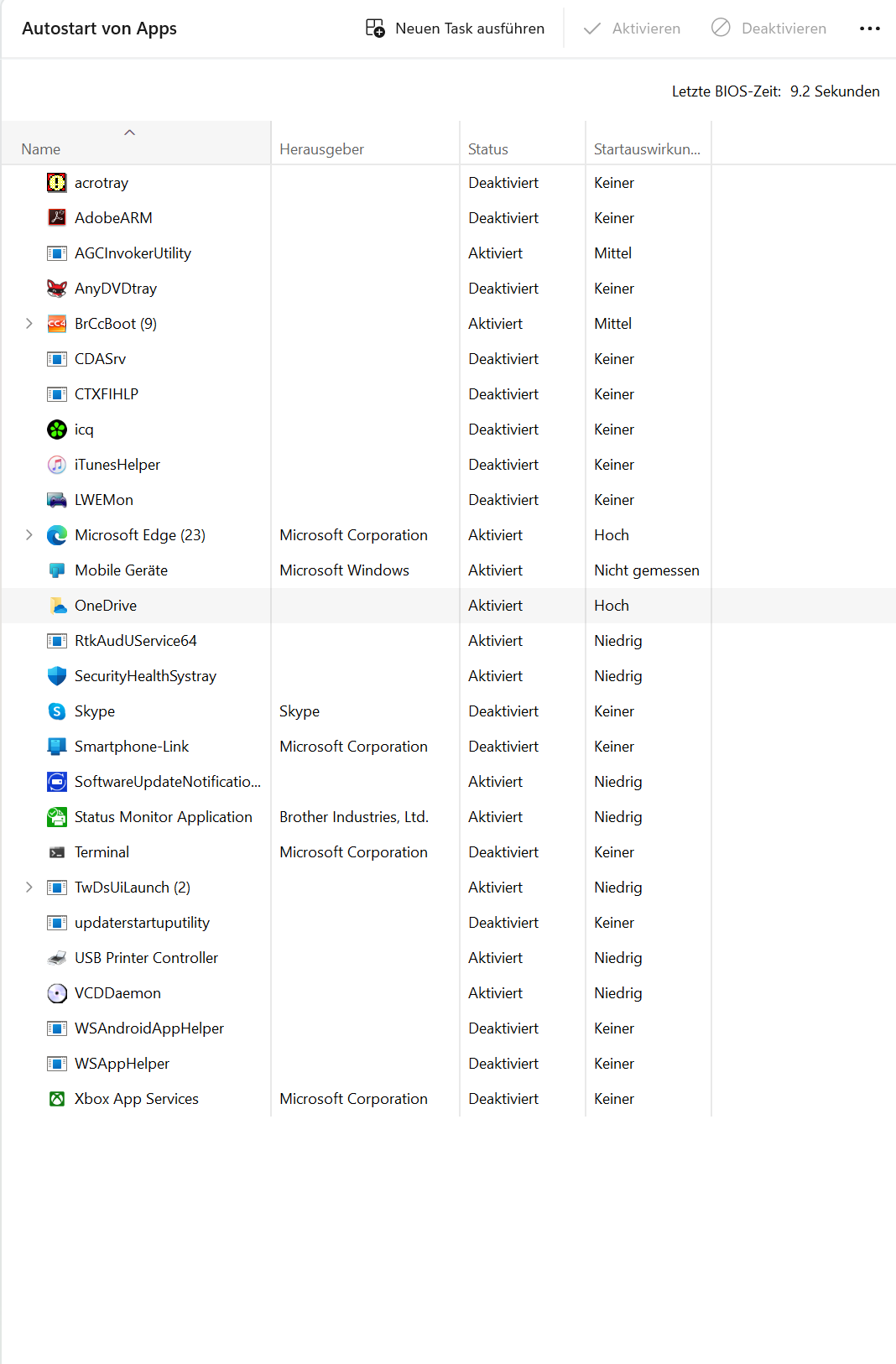Click the Deaktivieren button
The width and height of the screenshot is (896, 1364).
point(768,29)
